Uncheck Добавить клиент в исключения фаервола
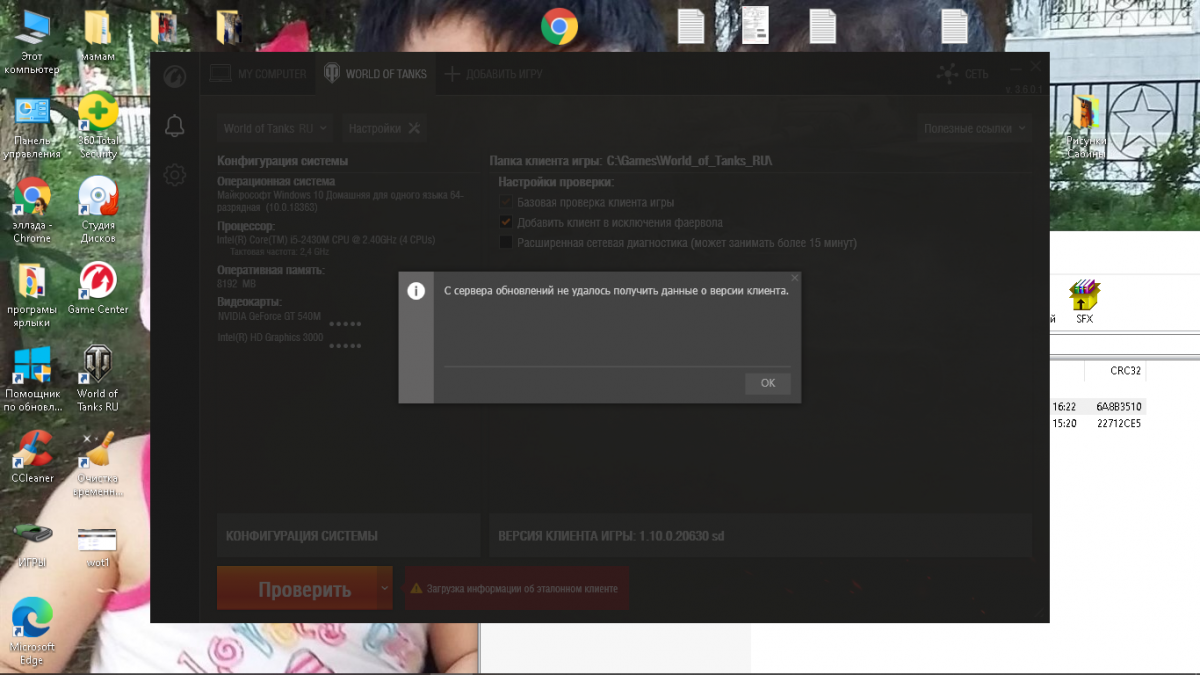 pyautogui.click(x=506, y=222)
